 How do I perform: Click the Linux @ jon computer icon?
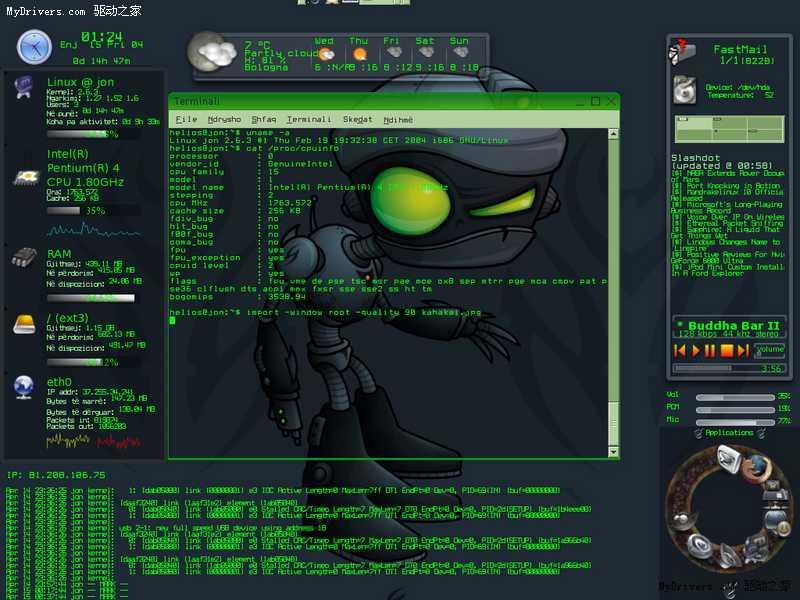click(23, 87)
